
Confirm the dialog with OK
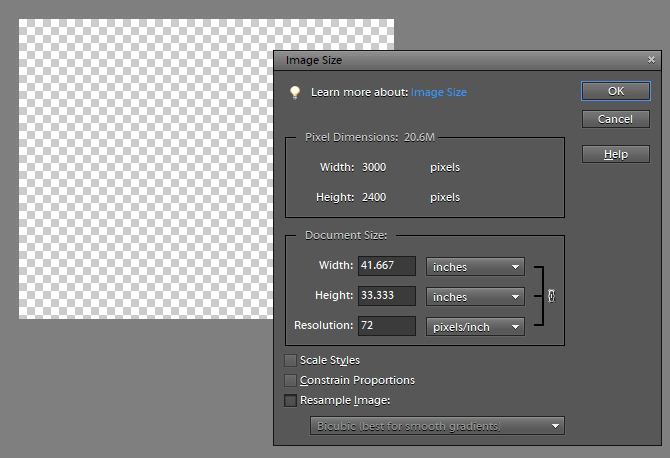[x=615, y=91]
